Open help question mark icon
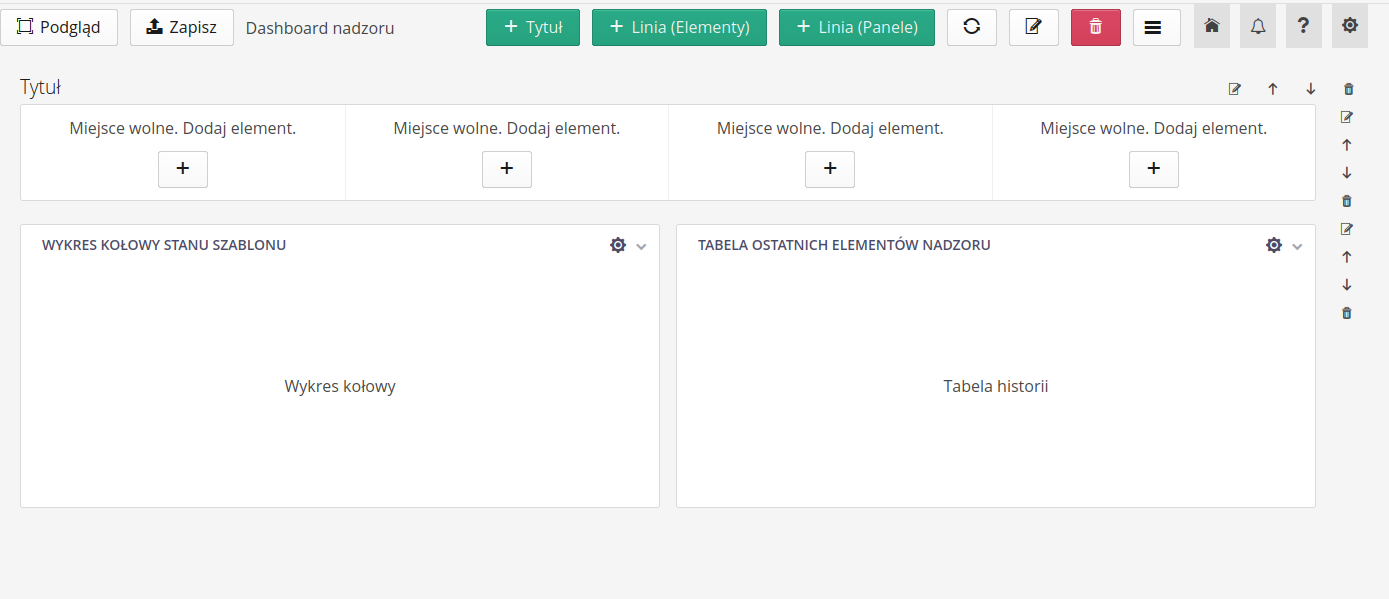 click(1303, 26)
